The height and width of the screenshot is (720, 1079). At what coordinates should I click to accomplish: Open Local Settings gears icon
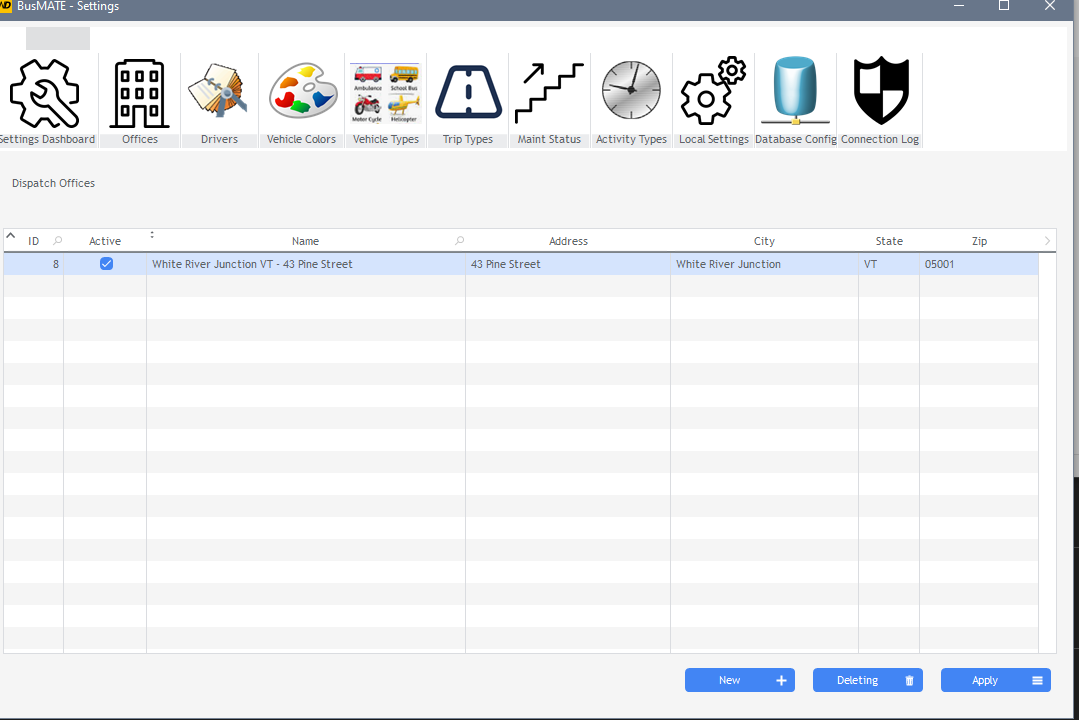point(713,92)
